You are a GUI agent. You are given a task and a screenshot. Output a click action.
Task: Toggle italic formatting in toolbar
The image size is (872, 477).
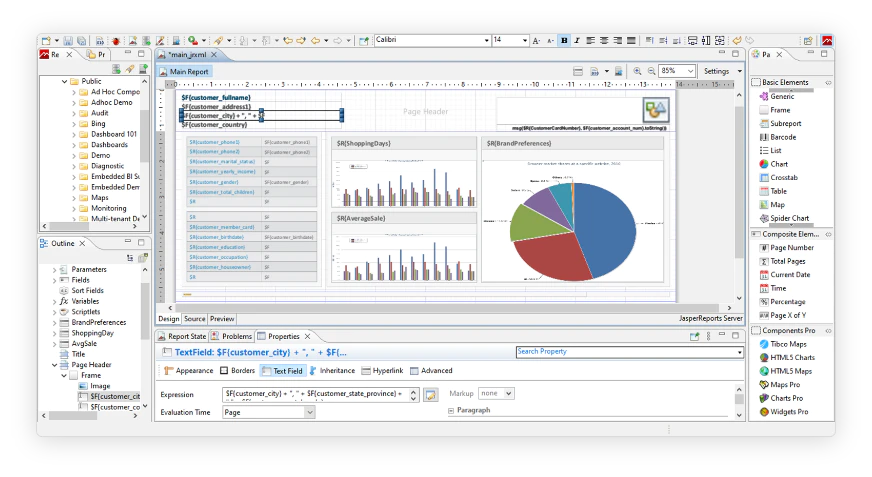pos(577,40)
